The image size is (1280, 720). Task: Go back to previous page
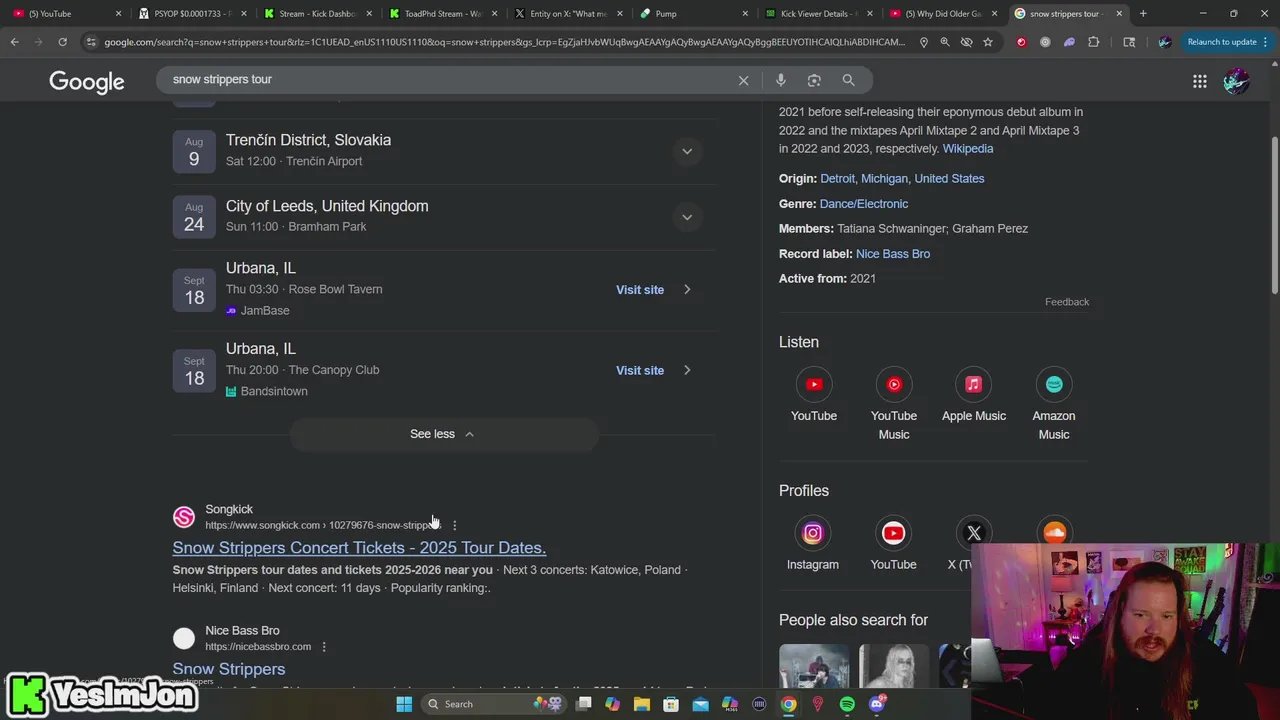tap(14, 42)
